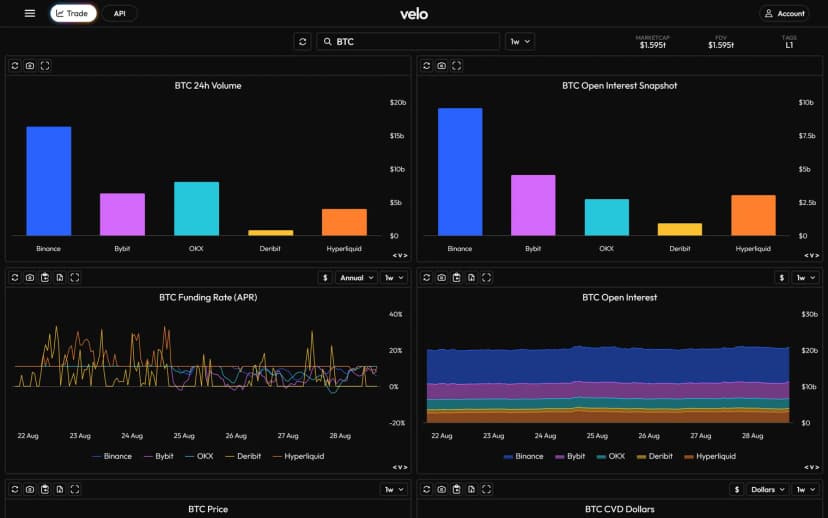Toggle Binance series in Open Interest legend
828x518 pixels.
pyautogui.click(x=523, y=456)
